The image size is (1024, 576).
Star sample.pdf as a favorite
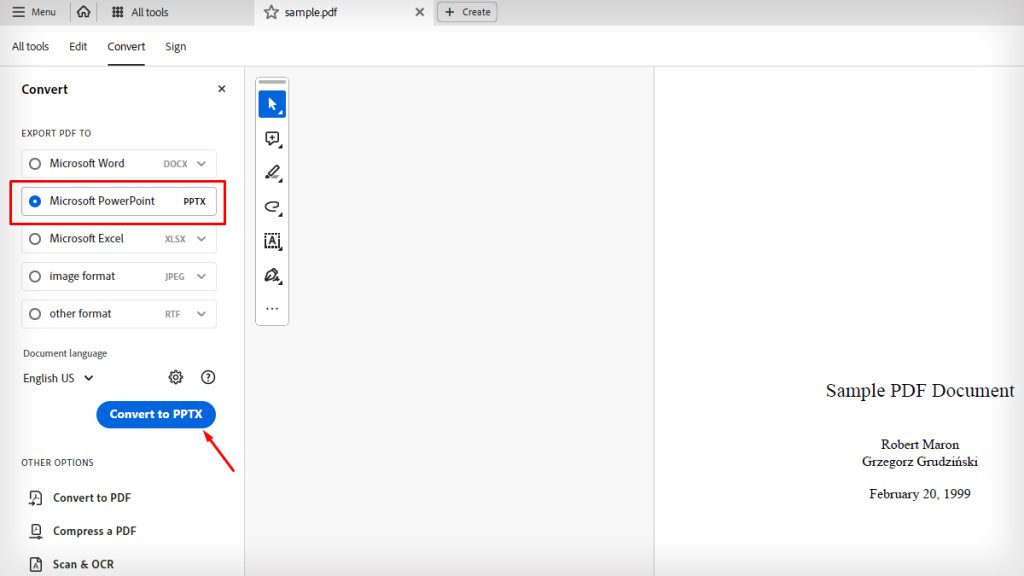(270, 12)
